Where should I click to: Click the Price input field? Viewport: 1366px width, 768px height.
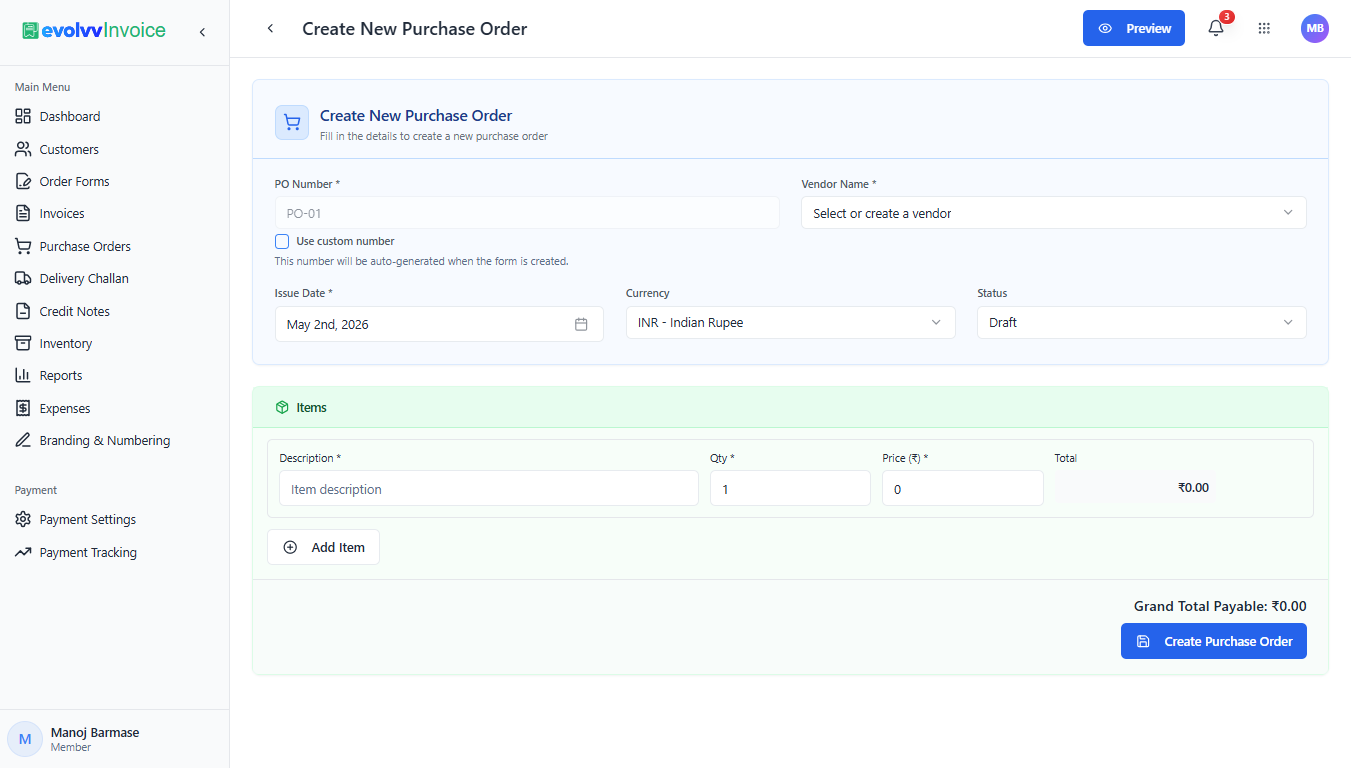(x=963, y=489)
